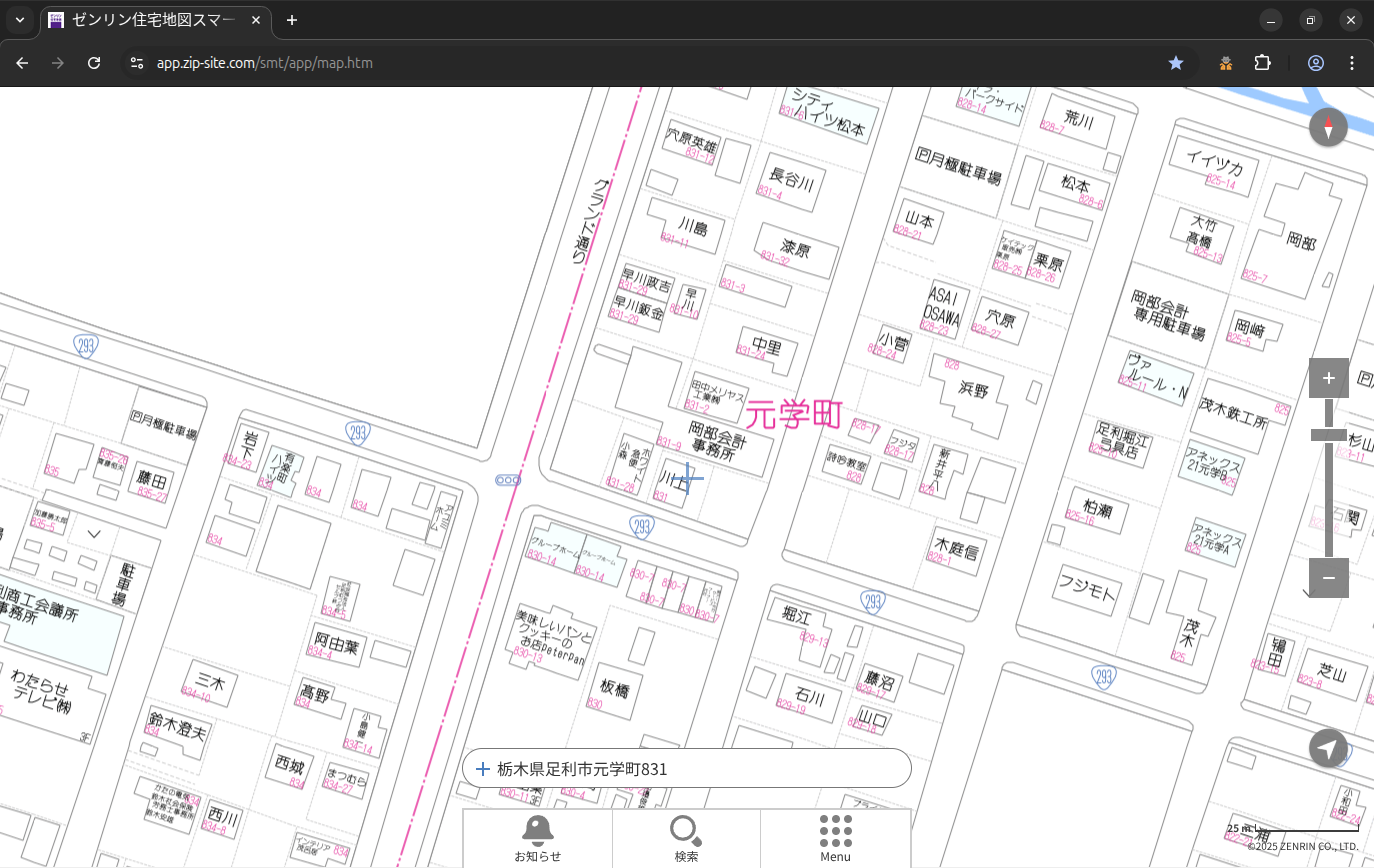1374x868 pixels.
Task: Click the site information icon in URL bar
Action: tap(137, 63)
